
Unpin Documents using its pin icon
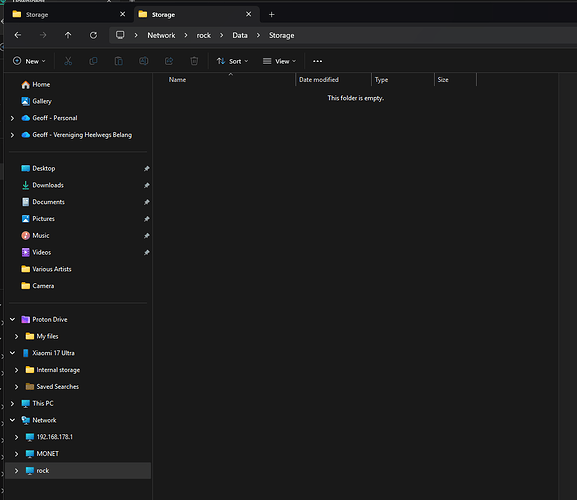coord(146,202)
